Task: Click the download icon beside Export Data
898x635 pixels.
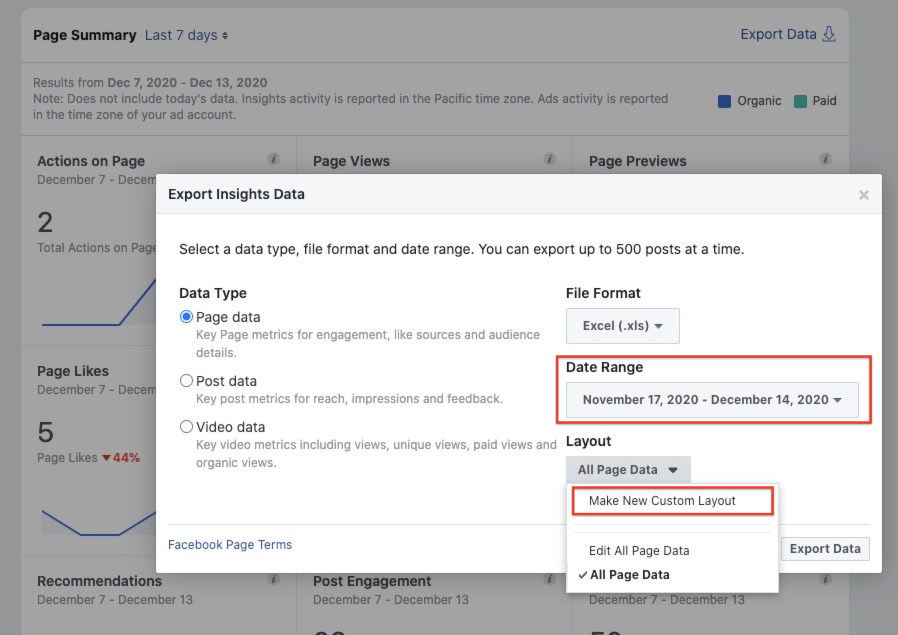Action: pyautogui.click(x=829, y=34)
